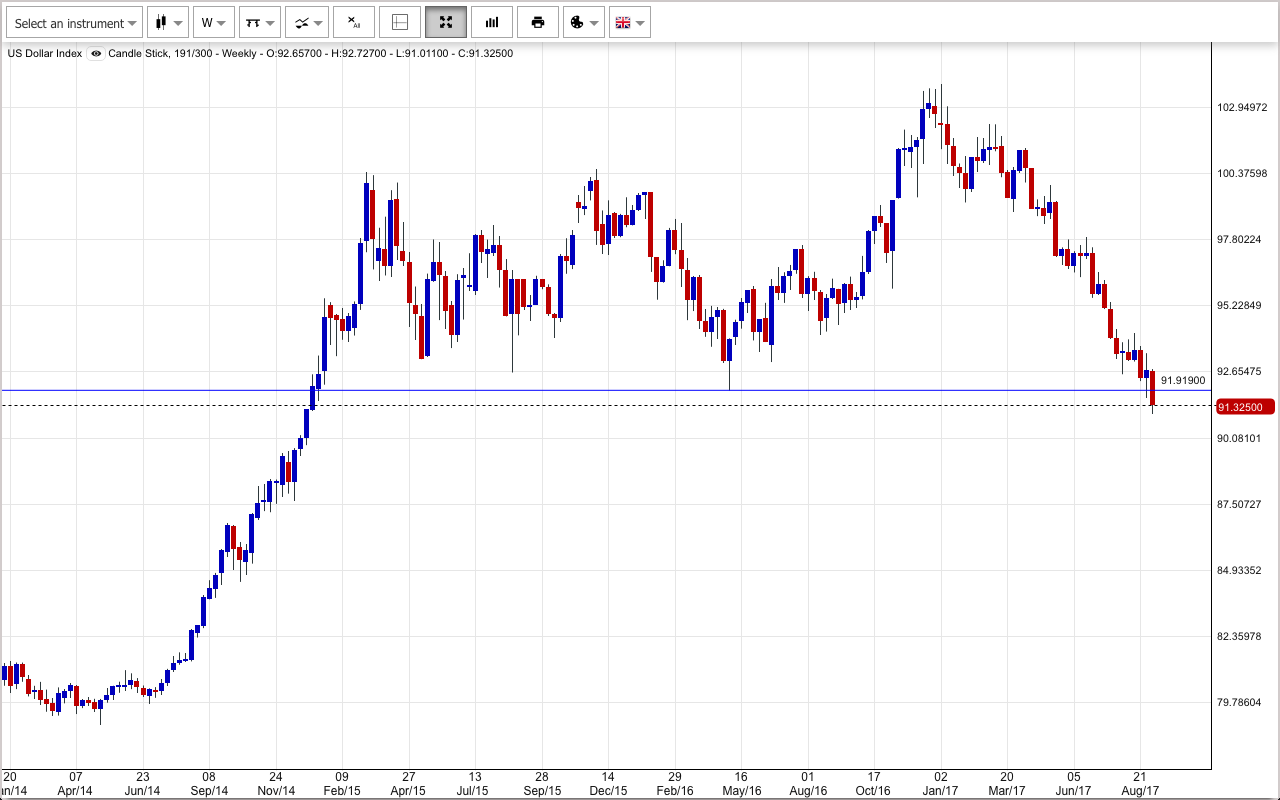Click the Nov/14 date axis label
1280x800 pixels.
[x=276, y=791]
